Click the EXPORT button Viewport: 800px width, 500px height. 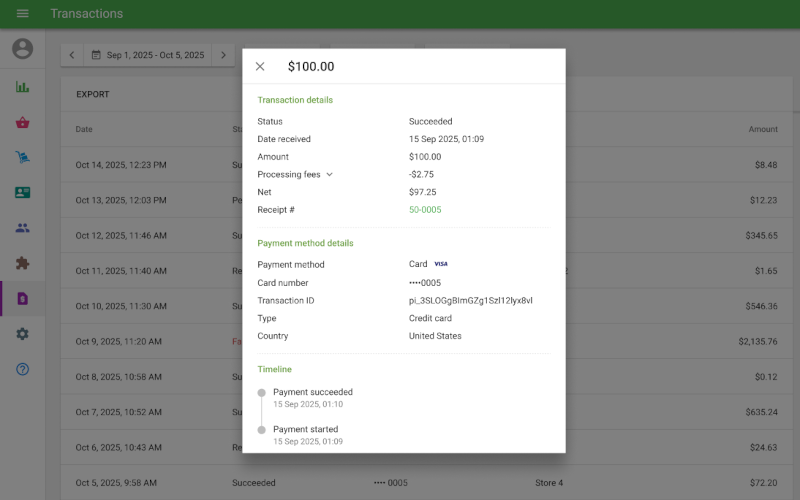point(93,94)
